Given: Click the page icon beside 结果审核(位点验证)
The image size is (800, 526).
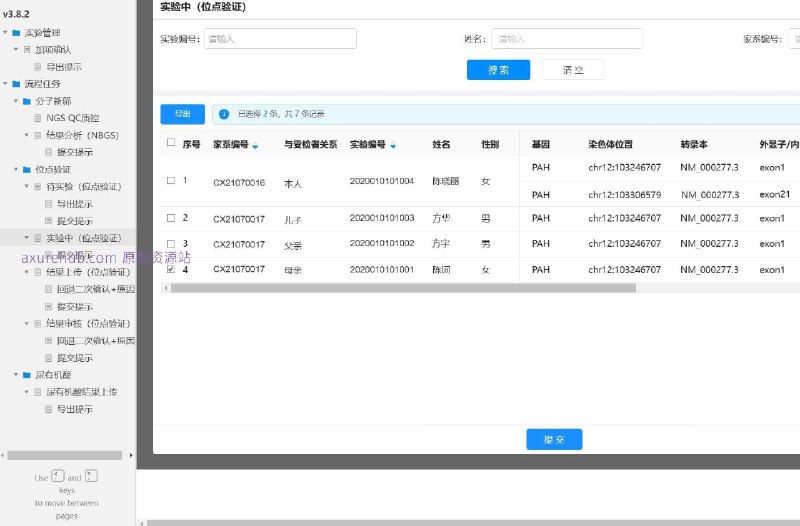Looking at the screenshot, I should tap(38, 323).
